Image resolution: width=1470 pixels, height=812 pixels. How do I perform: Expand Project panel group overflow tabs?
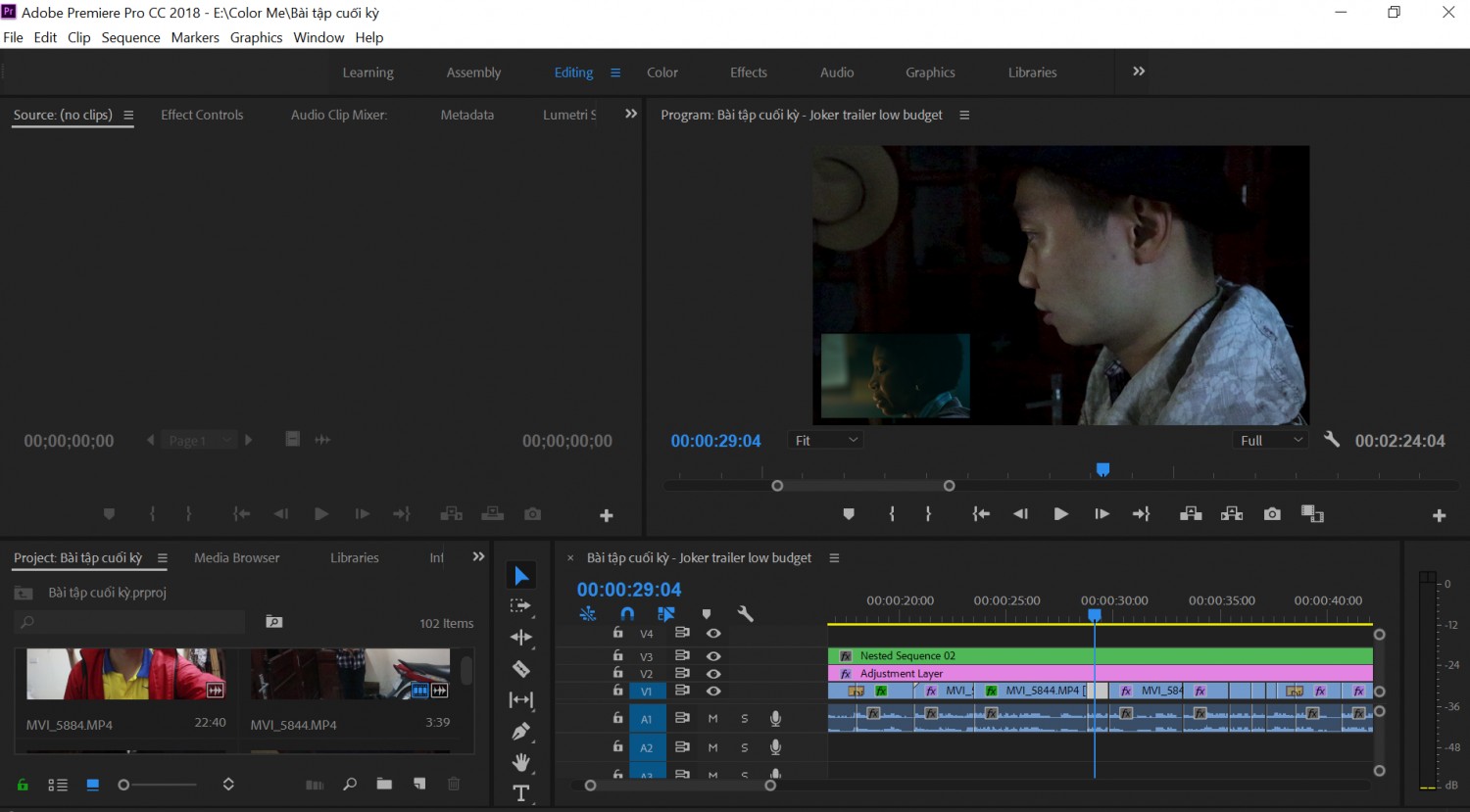[x=478, y=557]
